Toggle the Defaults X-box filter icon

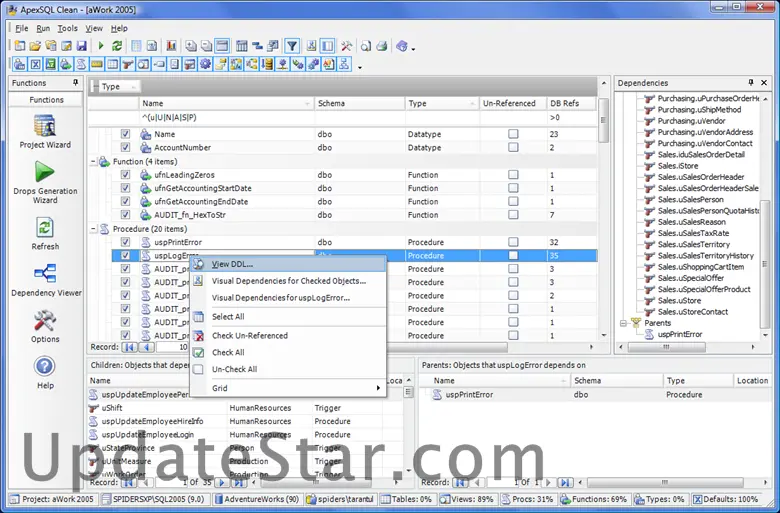pos(35,64)
